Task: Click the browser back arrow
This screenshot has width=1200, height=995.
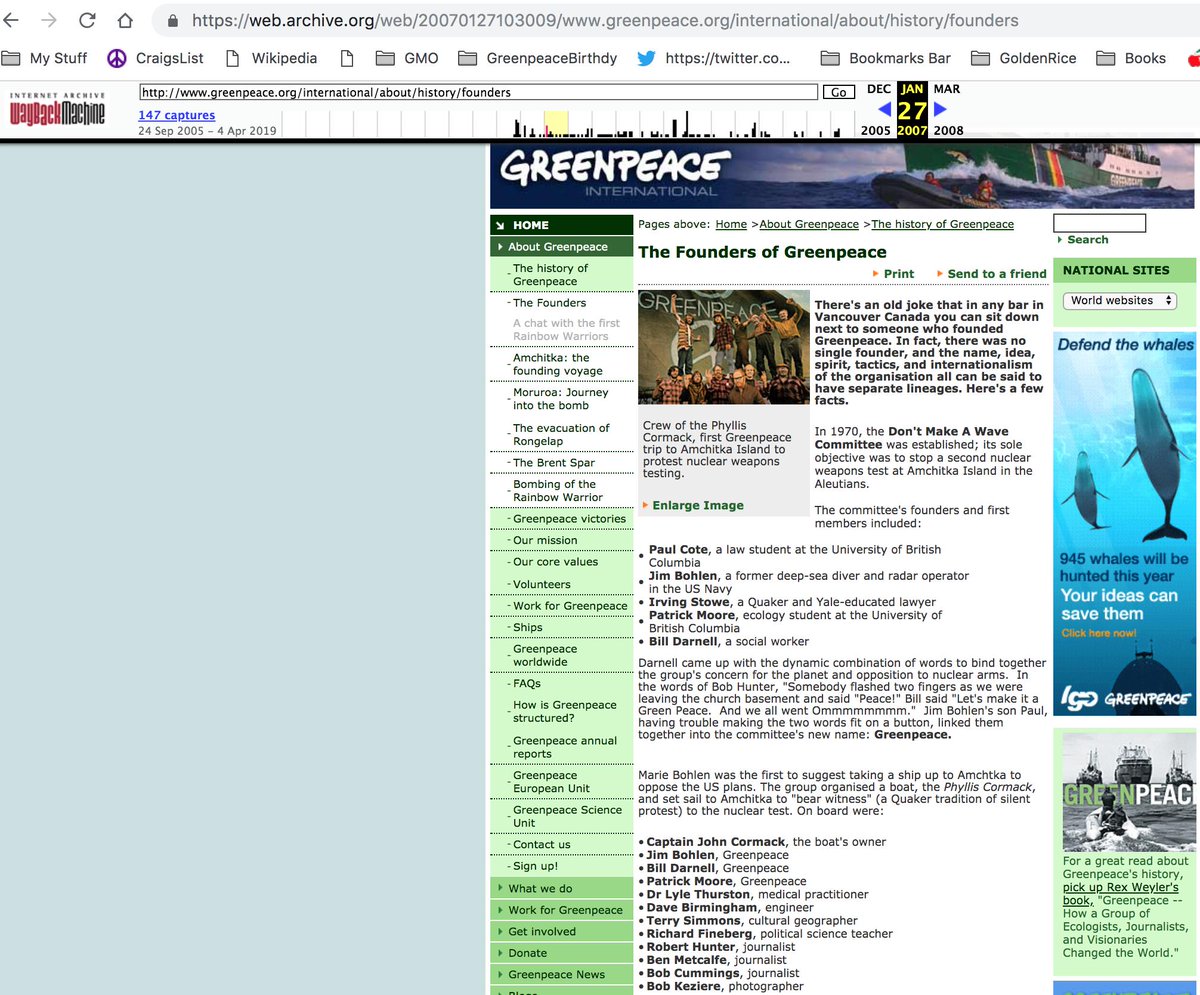Action: 11,20
